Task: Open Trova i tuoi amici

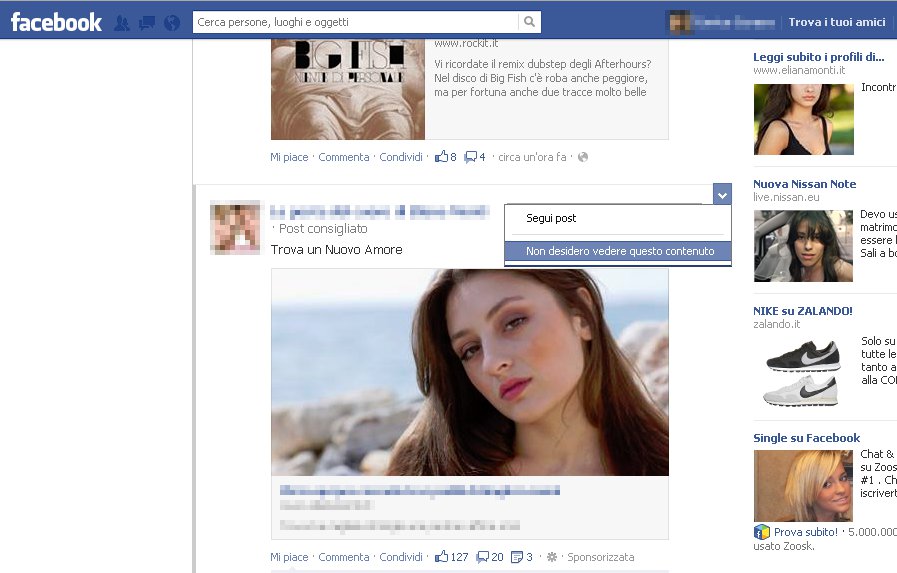Action: pyautogui.click(x=837, y=22)
